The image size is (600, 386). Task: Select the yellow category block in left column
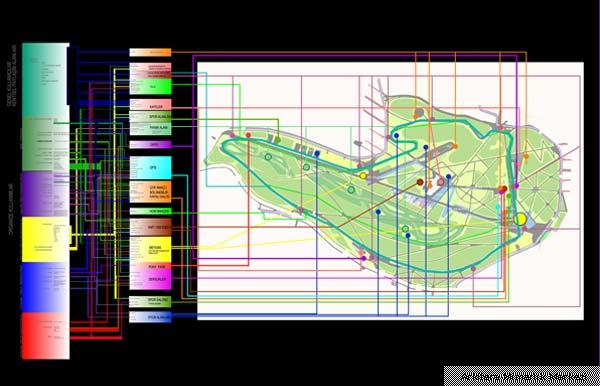pos(46,239)
